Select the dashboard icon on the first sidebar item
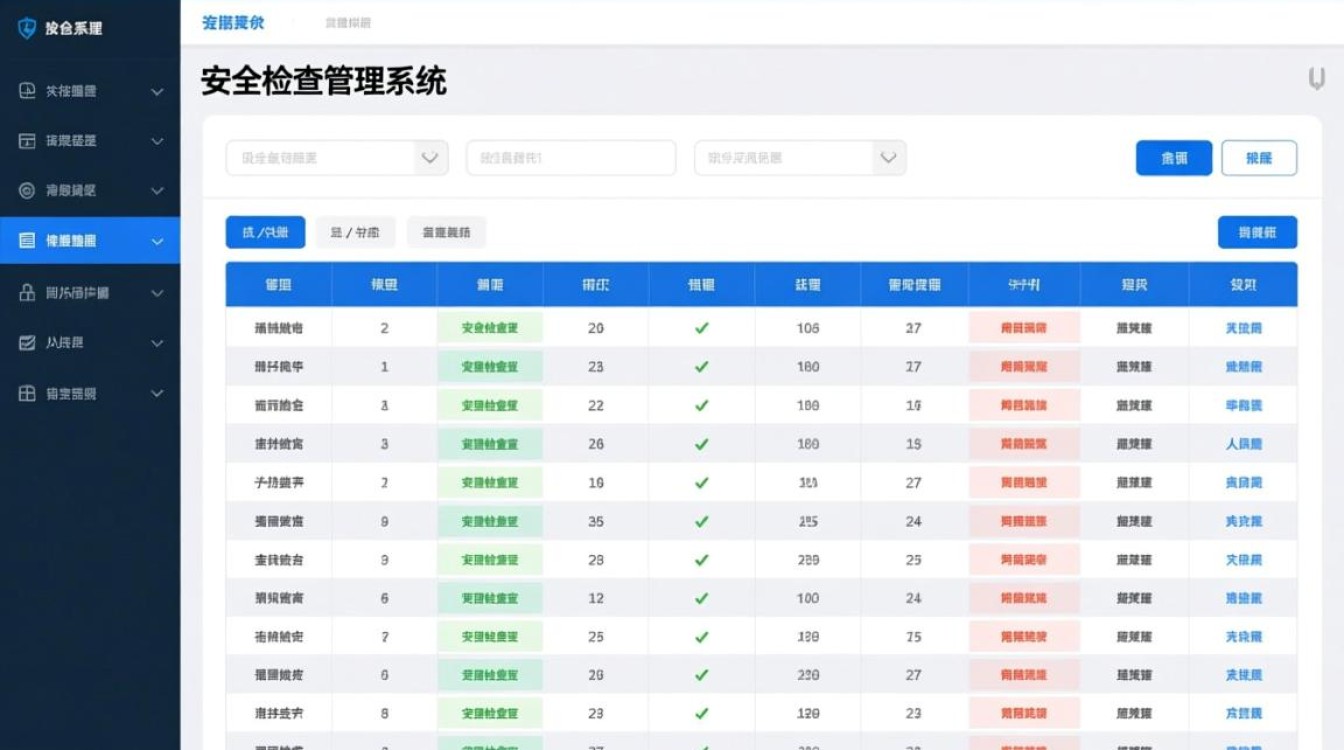 [26, 91]
